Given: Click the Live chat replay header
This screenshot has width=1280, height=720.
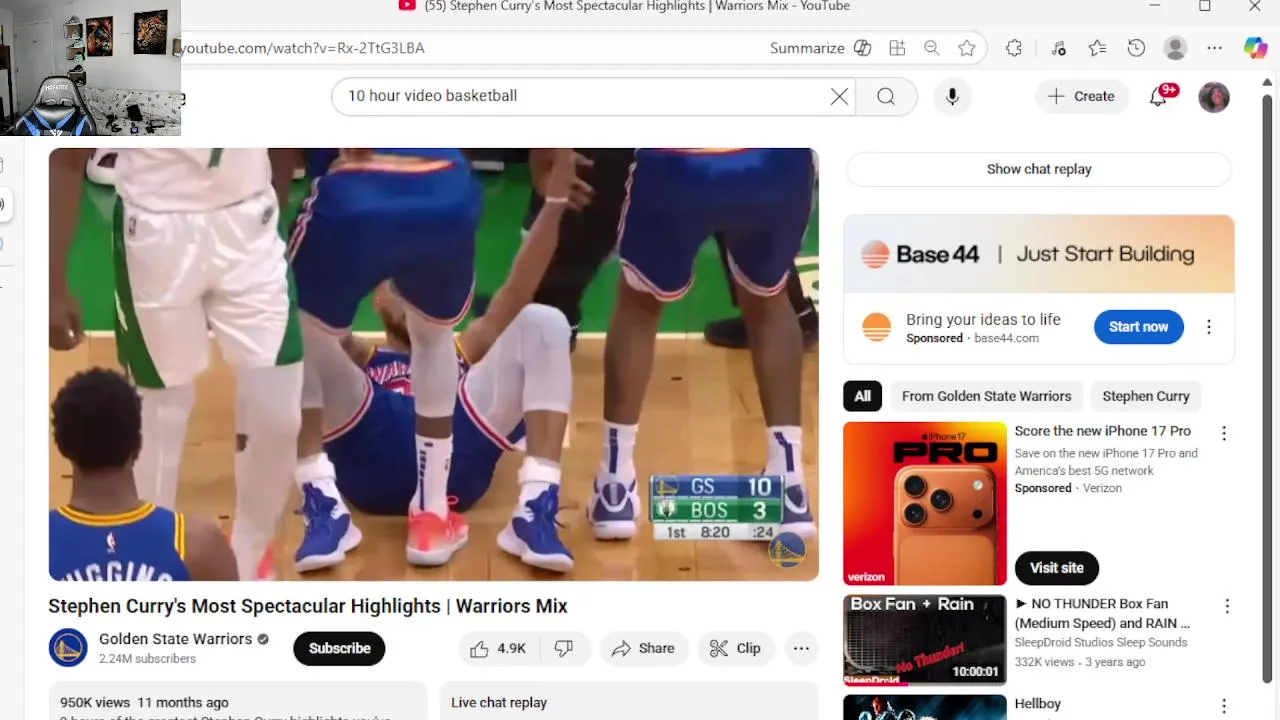Looking at the screenshot, I should tap(499, 703).
